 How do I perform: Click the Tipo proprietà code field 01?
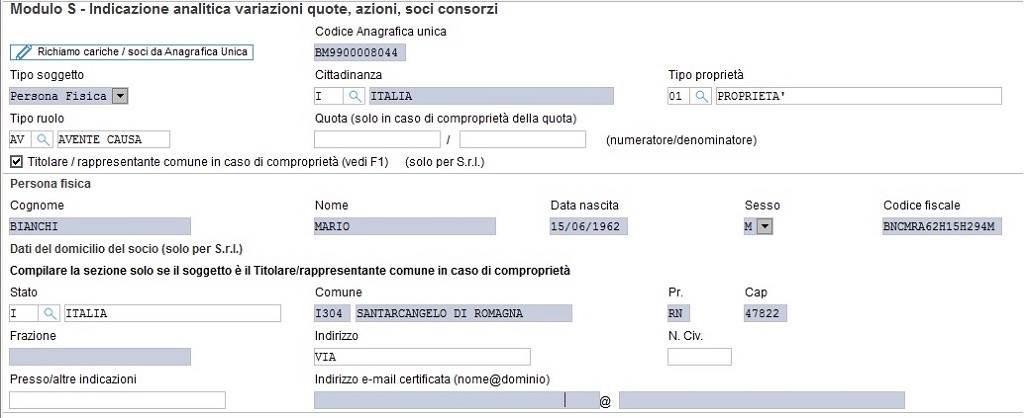click(x=680, y=96)
